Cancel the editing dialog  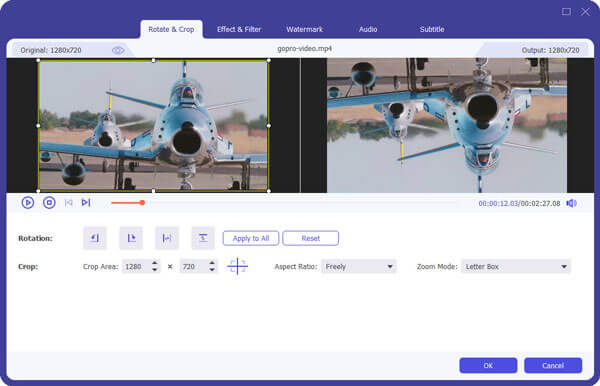pos(553,365)
